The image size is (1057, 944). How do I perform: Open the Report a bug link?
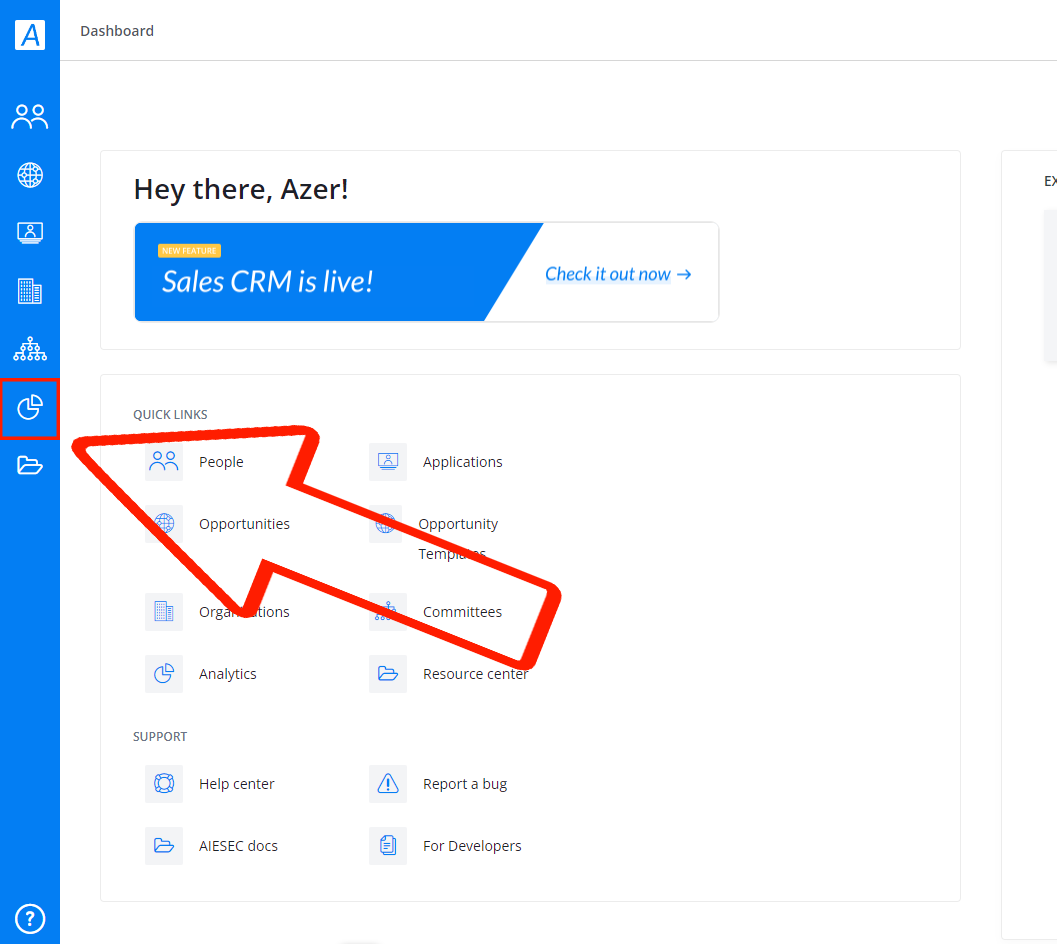(465, 784)
